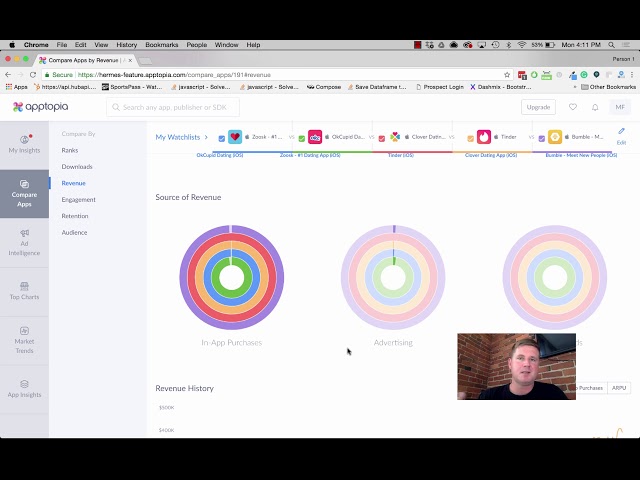This screenshot has height=480, width=640.
Task: Expand My Watchlists chevron
Action: coord(206,137)
